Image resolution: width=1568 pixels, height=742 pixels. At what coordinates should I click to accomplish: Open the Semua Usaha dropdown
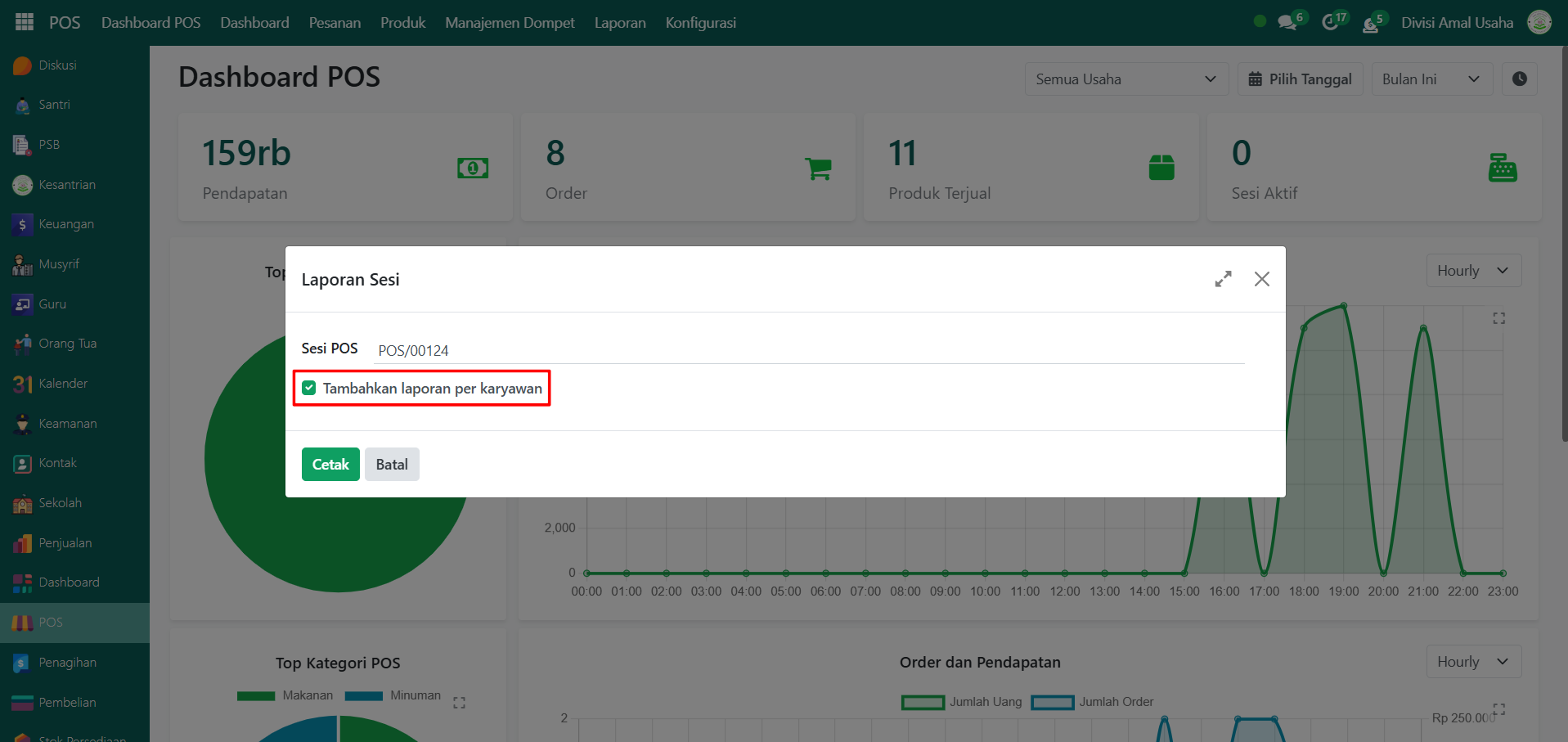coord(1125,79)
